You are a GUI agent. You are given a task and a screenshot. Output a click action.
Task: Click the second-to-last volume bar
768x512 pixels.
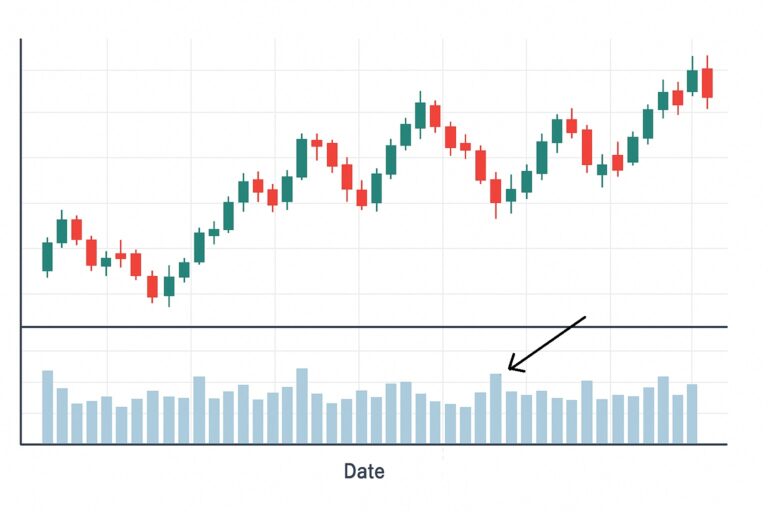[x=677, y=418]
